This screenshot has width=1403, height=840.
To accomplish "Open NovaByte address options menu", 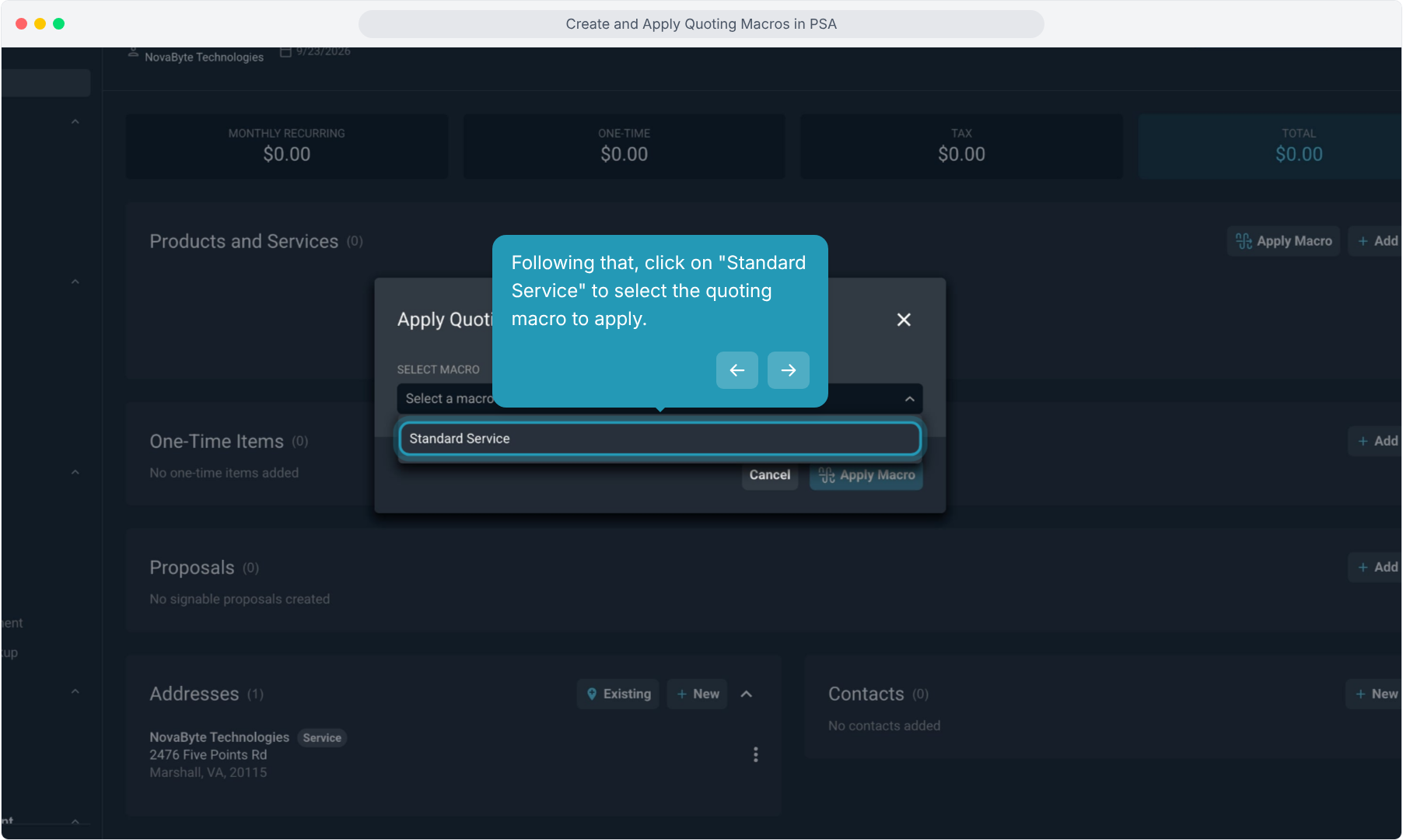I will (x=756, y=754).
